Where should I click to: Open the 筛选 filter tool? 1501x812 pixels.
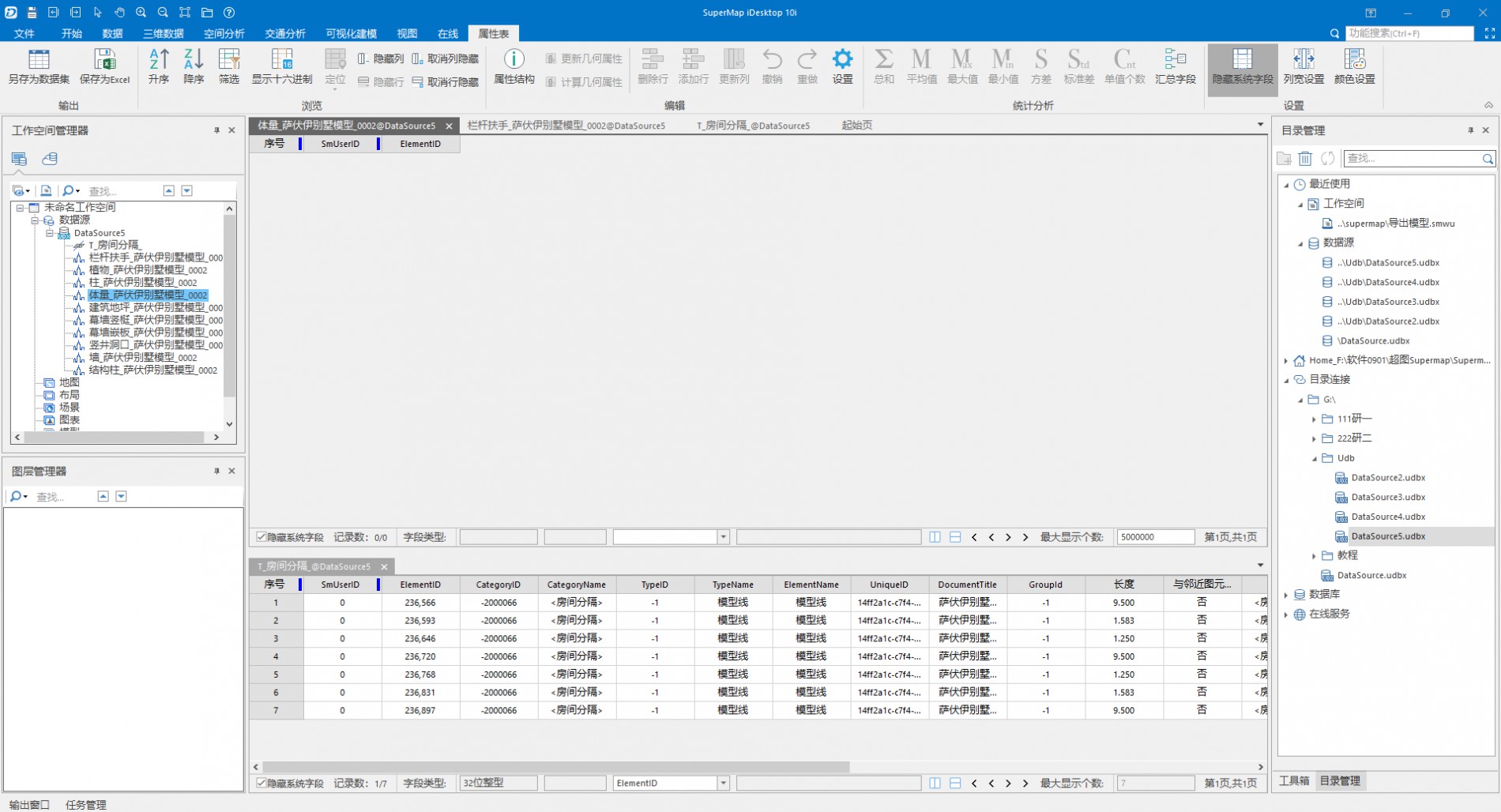[x=229, y=66]
